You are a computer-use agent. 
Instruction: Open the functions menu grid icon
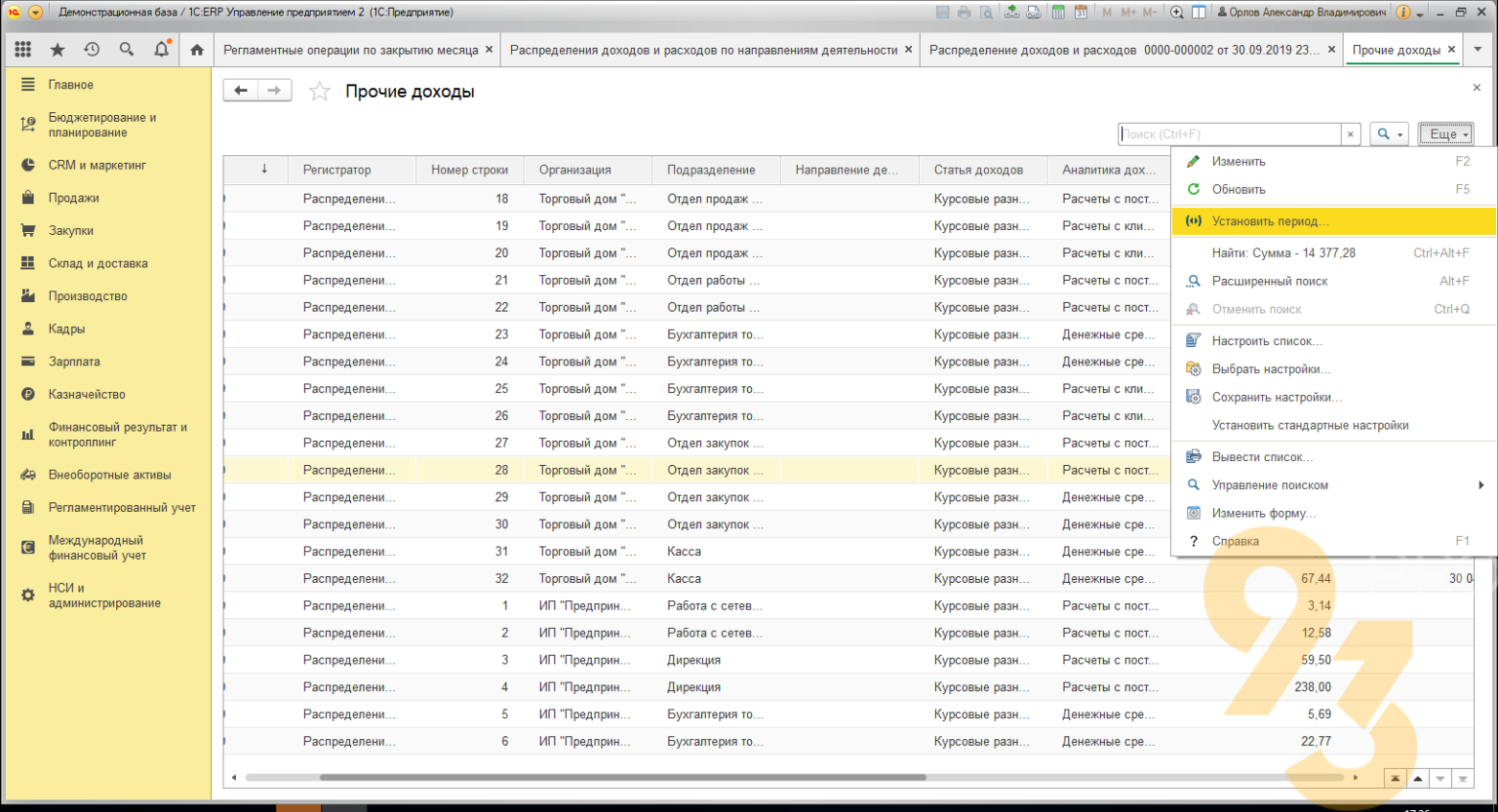(22, 49)
